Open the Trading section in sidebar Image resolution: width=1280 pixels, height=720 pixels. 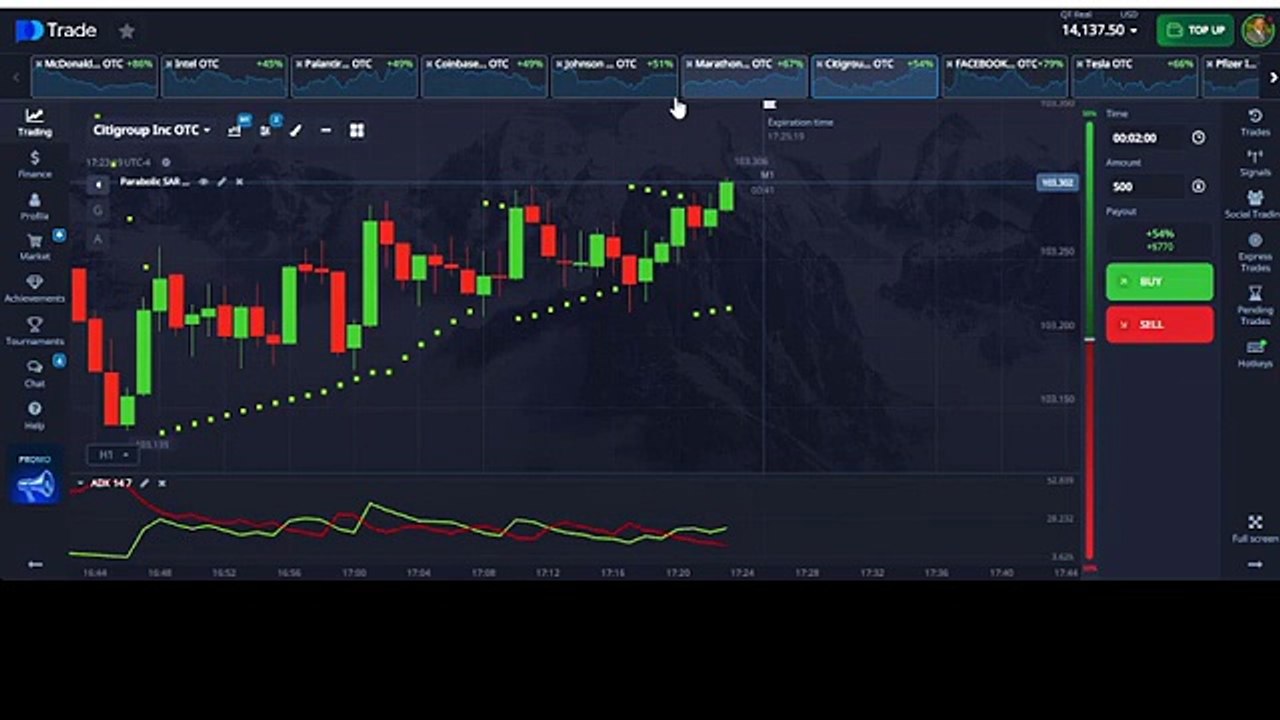34,122
